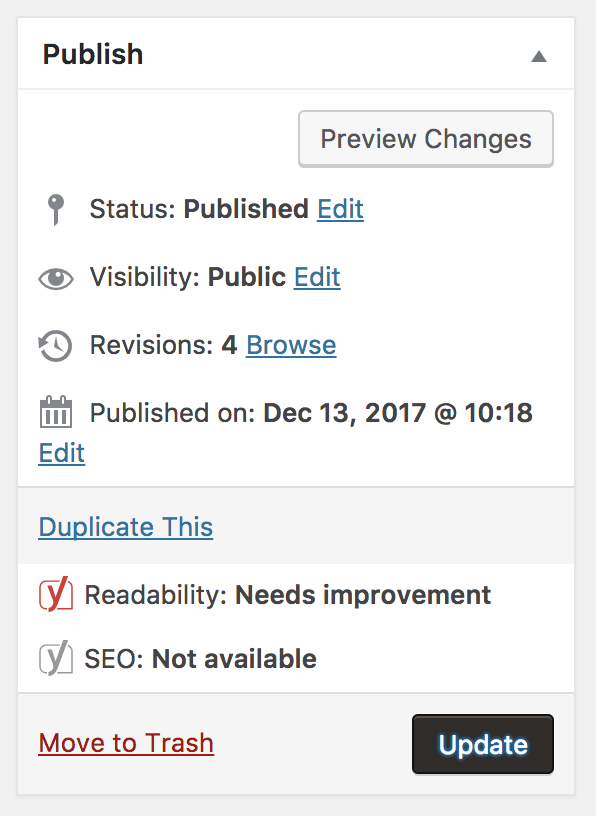Click the red Yoast readability icon

tap(56, 594)
